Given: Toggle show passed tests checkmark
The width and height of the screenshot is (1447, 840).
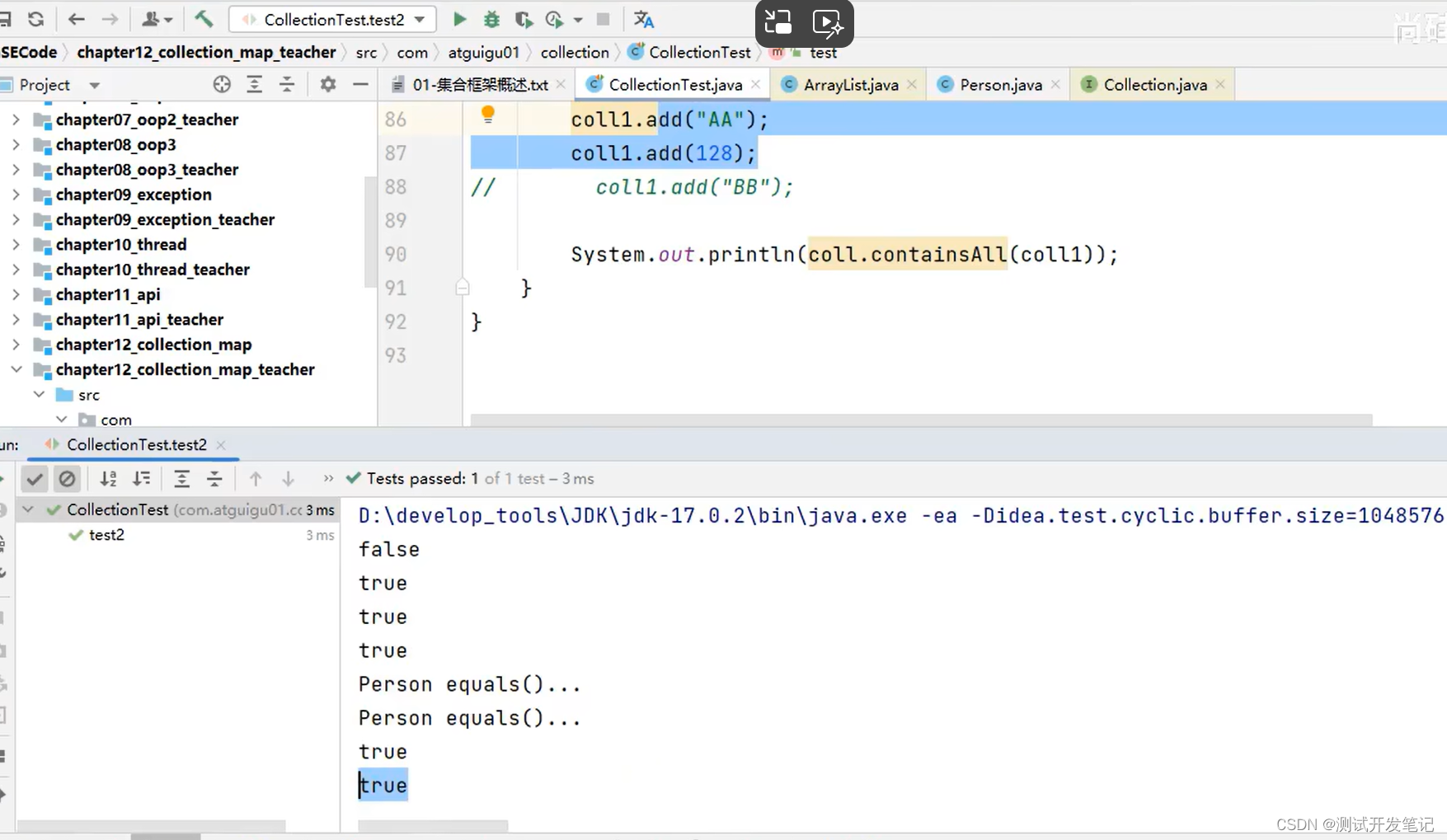Looking at the screenshot, I should click(x=35, y=478).
